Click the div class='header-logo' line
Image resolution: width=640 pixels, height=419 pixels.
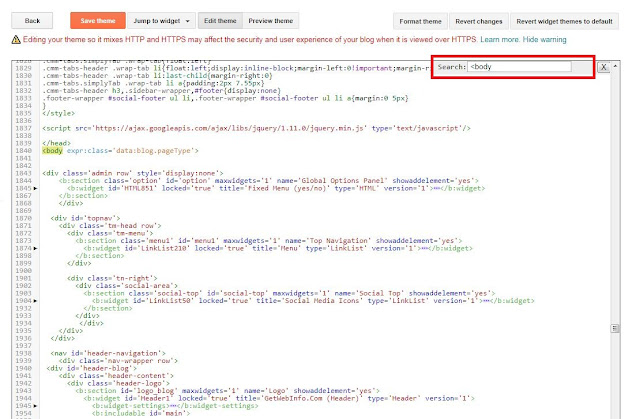coord(118,383)
